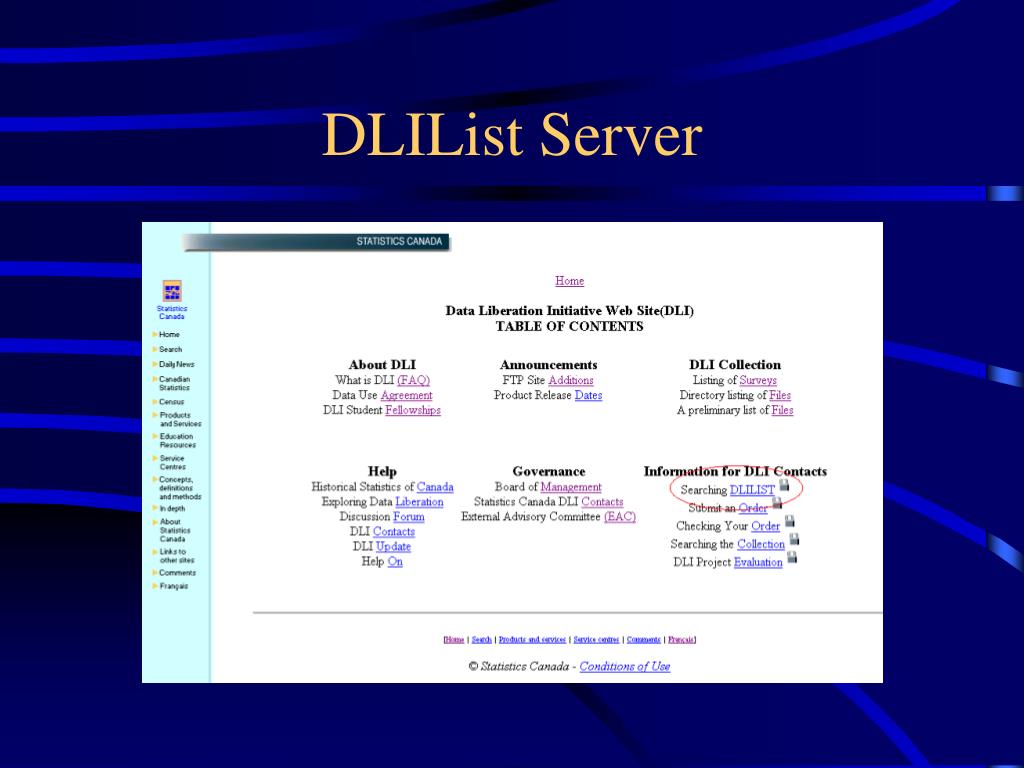Open Education Resources in the sidebar
Screen dimensions: 1024x768
click(x=178, y=441)
